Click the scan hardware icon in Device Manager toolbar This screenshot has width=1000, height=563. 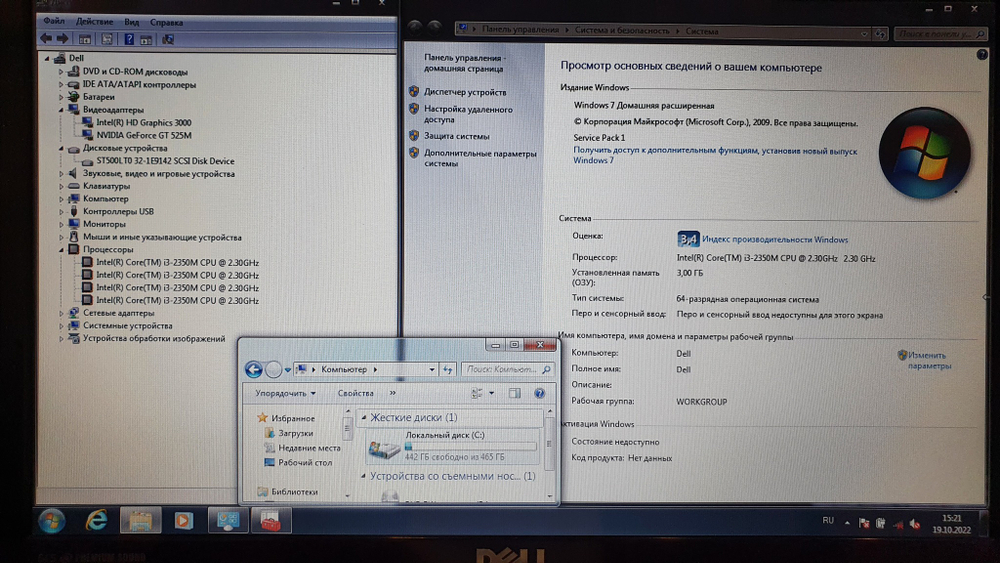click(168, 39)
